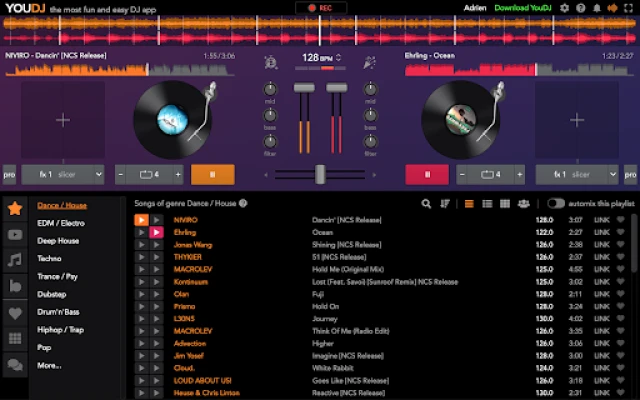Pause the left deck with the orange button
Screen dimensions: 640x400
[x=212, y=174]
